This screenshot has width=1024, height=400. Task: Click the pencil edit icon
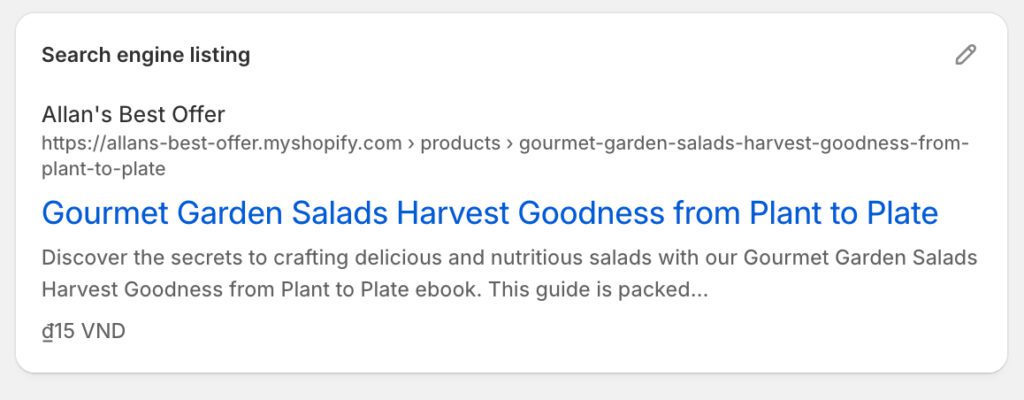pyautogui.click(x=965, y=55)
